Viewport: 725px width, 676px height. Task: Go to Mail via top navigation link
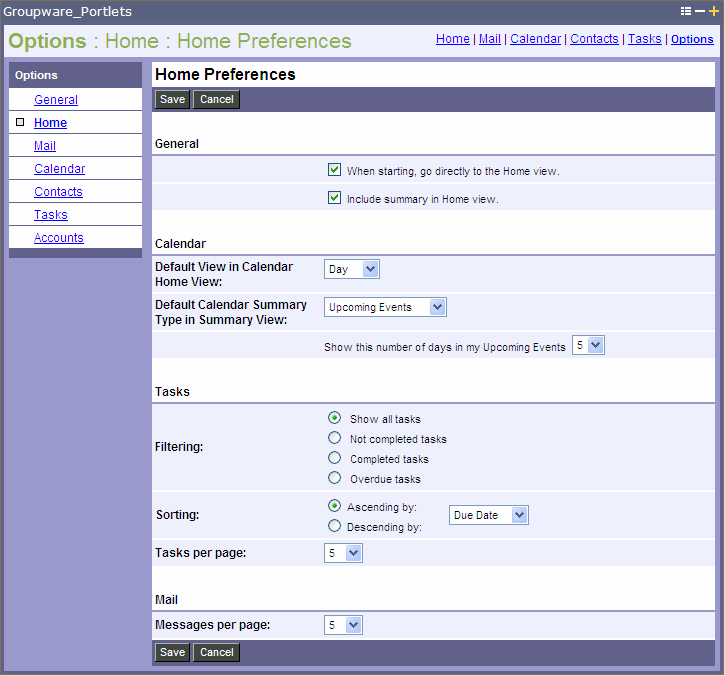coord(490,39)
